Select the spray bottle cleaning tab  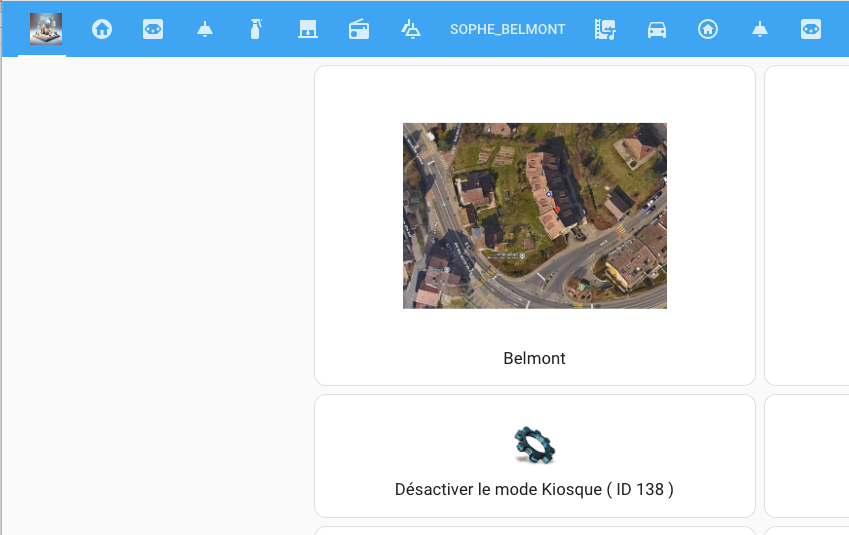pyautogui.click(x=256, y=29)
